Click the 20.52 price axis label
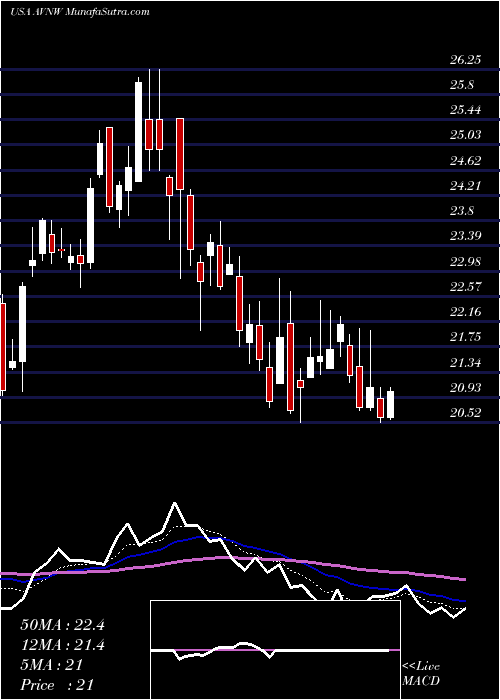500x700 pixels. tap(465, 412)
